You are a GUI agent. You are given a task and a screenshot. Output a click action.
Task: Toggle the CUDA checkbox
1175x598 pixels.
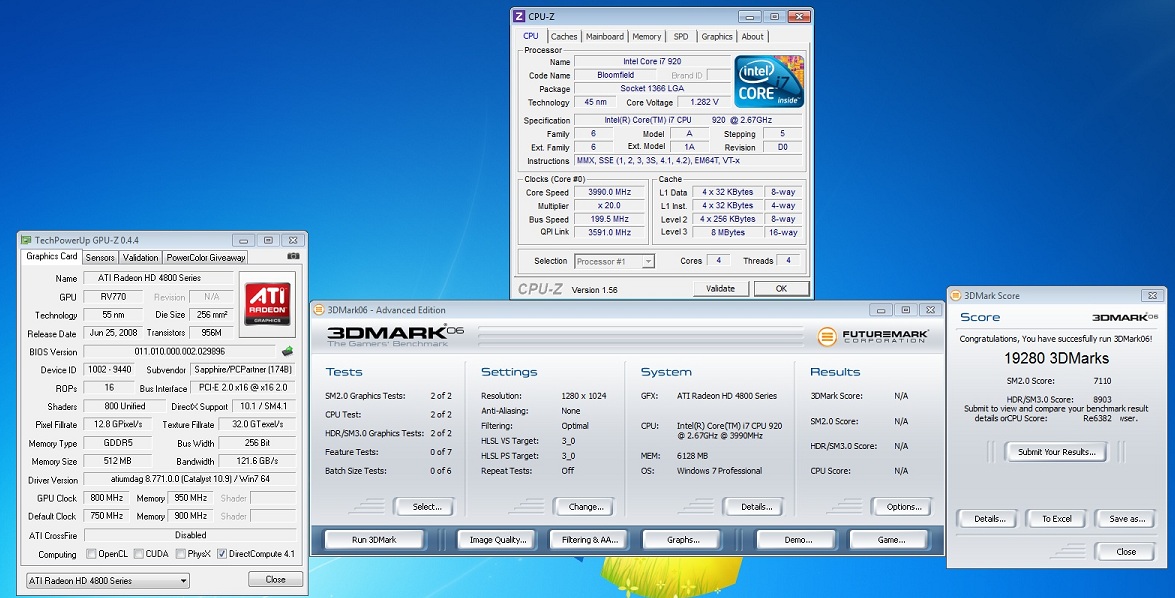139,554
